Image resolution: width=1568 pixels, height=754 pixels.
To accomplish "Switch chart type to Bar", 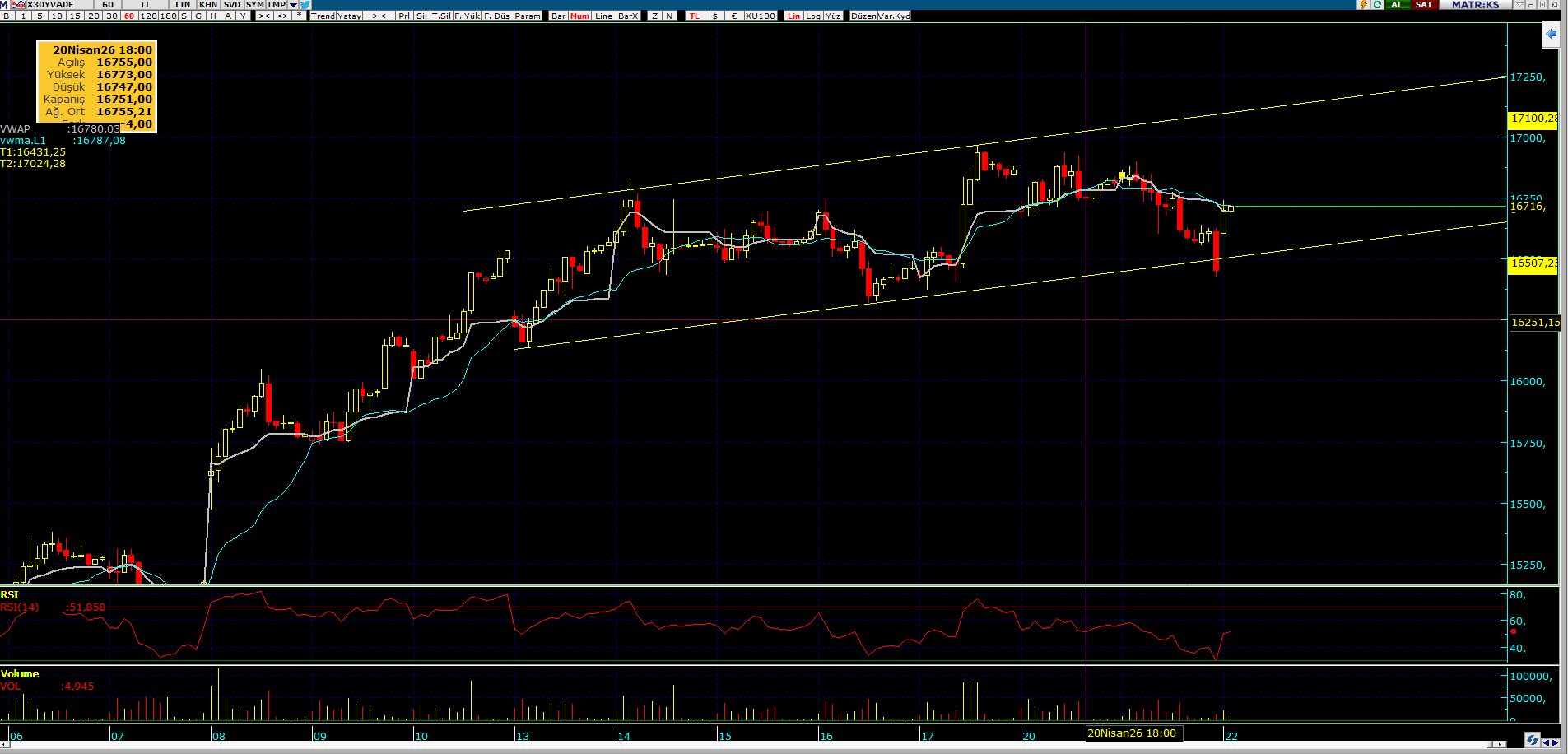I will click(558, 16).
